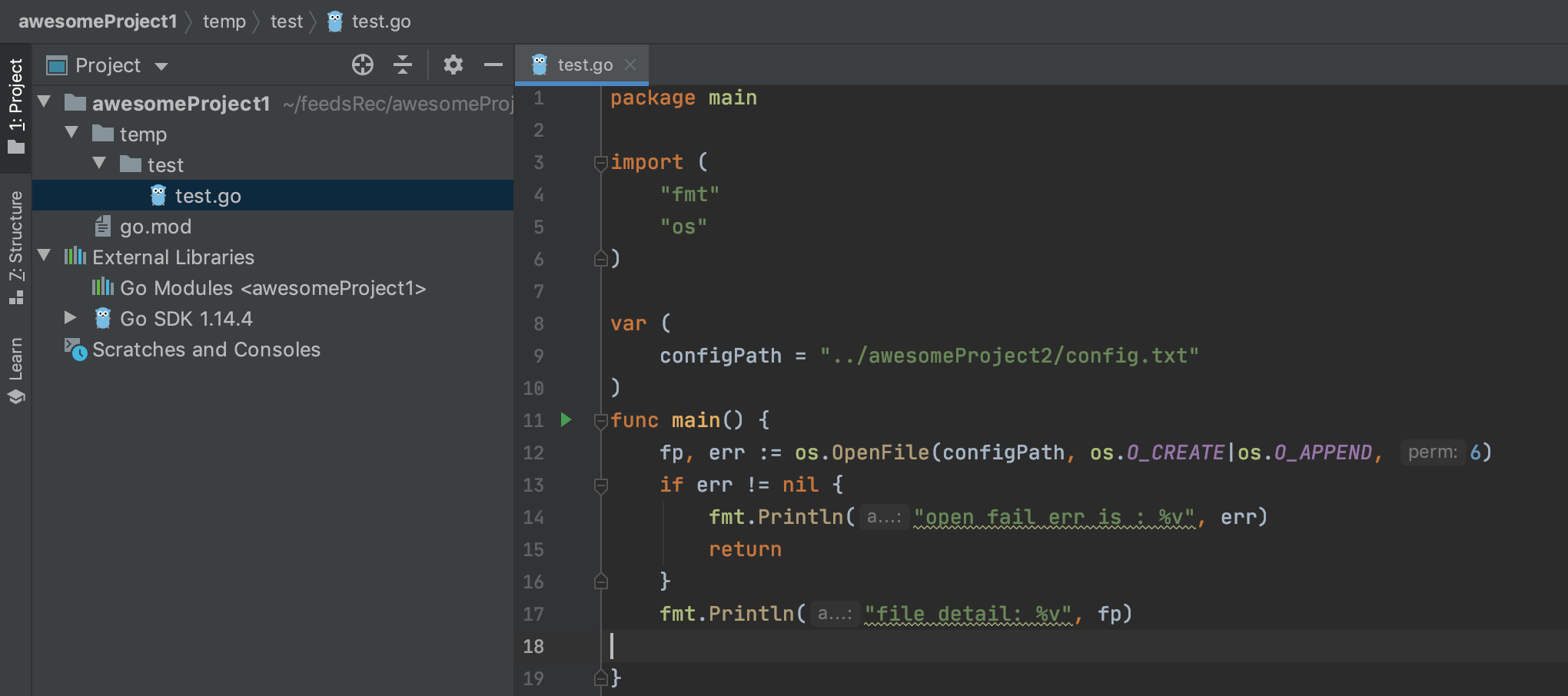Click the "file detail: %v" string

tap(968, 613)
